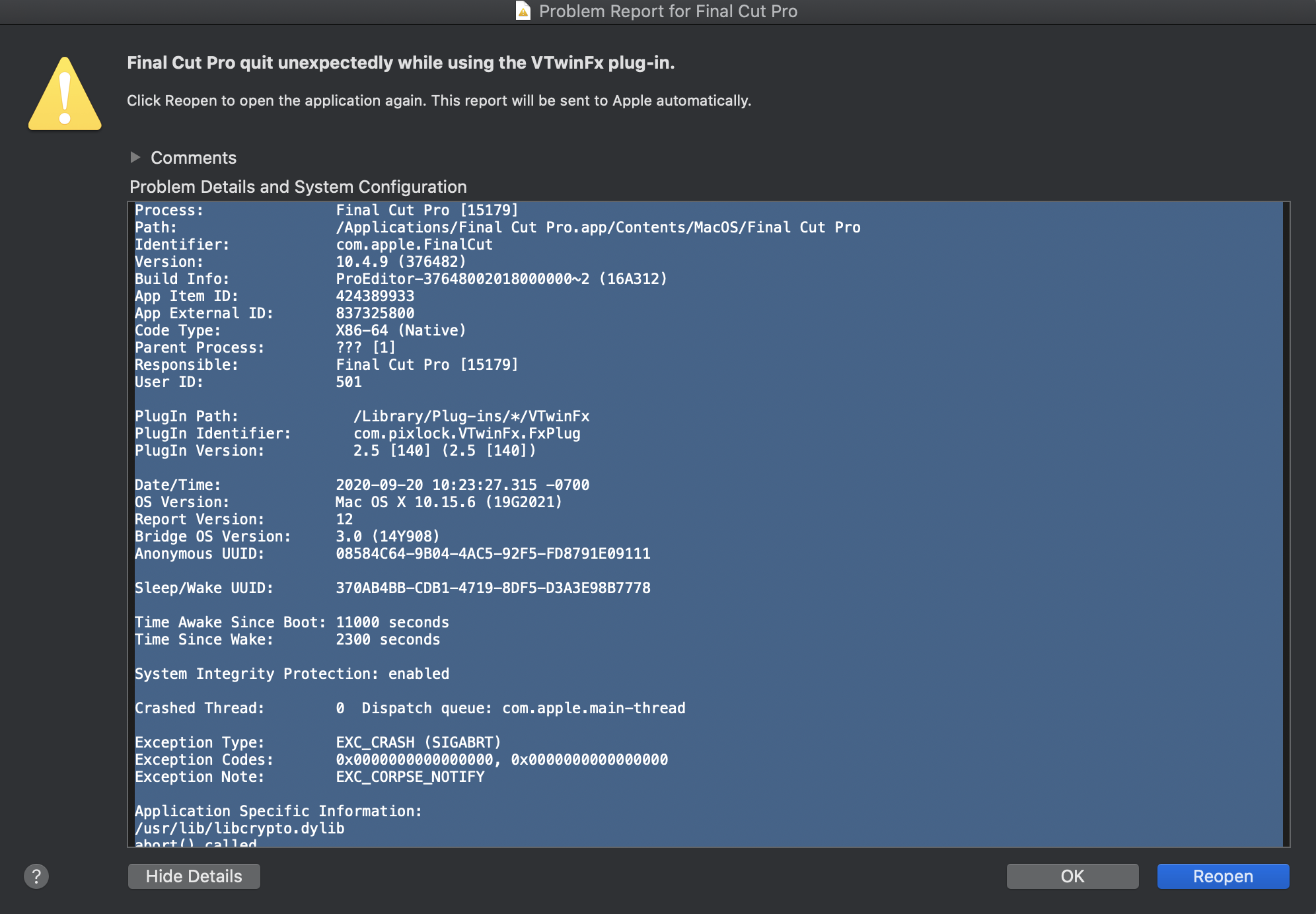Click the Crashed Thread line
Image resolution: width=1316 pixels, height=914 pixels.
pyautogui.click(x=410, y=708)
